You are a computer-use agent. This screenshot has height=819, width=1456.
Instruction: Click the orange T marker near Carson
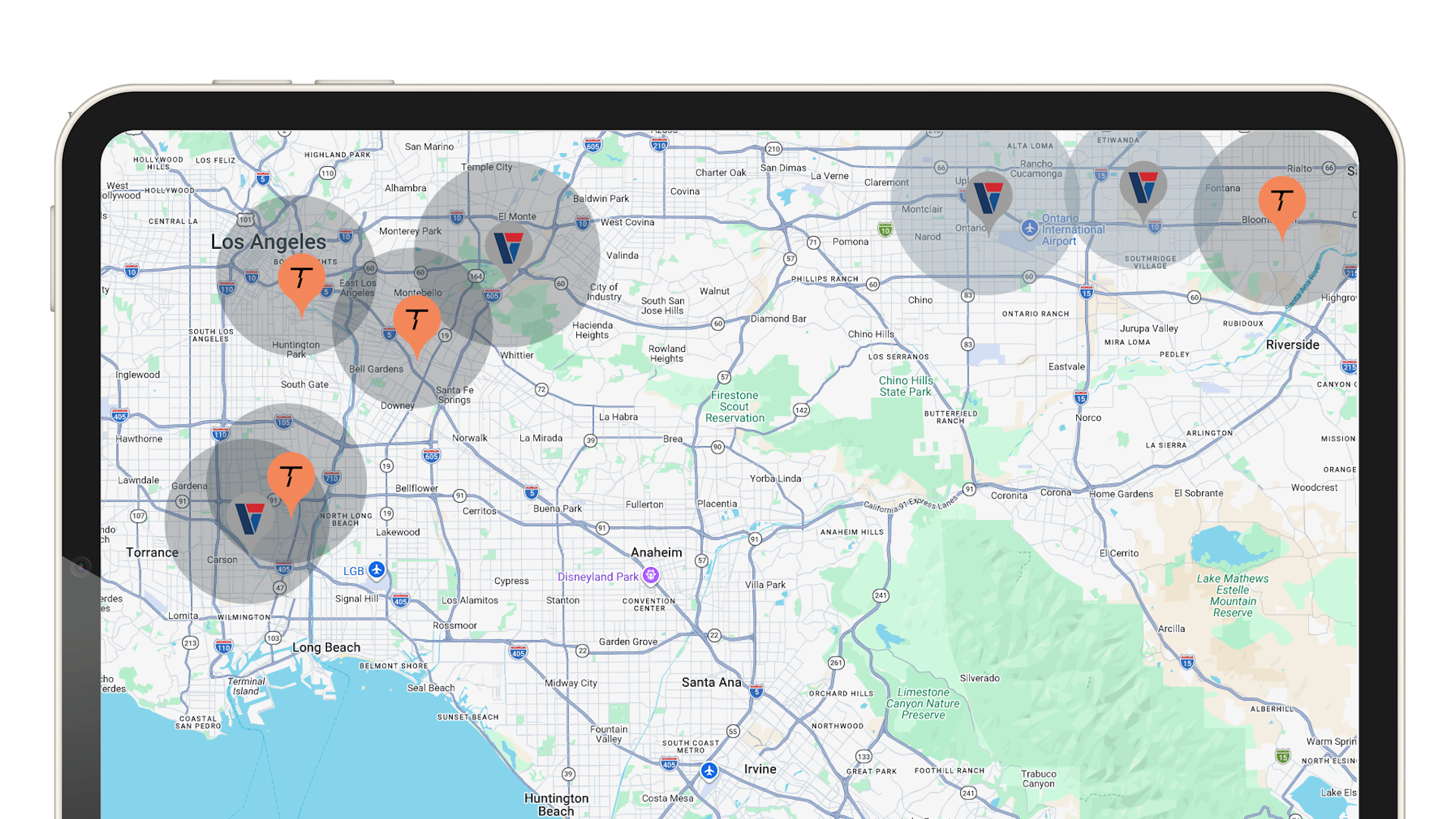point(290,478)
